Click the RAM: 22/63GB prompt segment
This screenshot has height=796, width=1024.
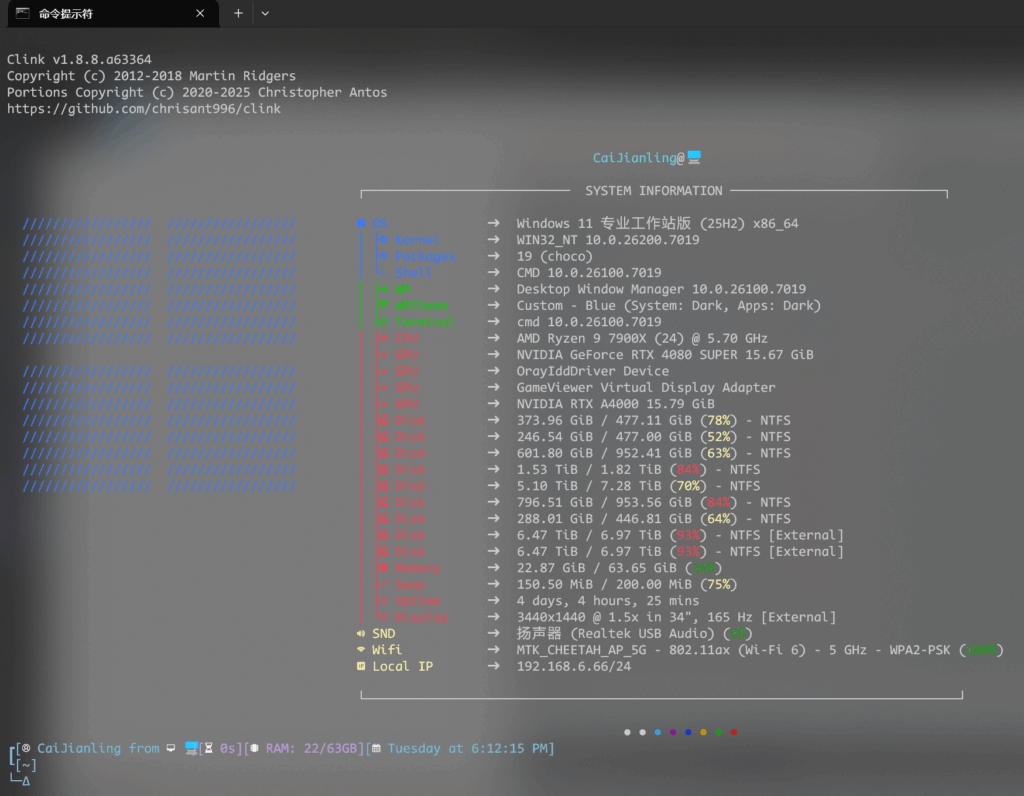(x=309, y=748)
